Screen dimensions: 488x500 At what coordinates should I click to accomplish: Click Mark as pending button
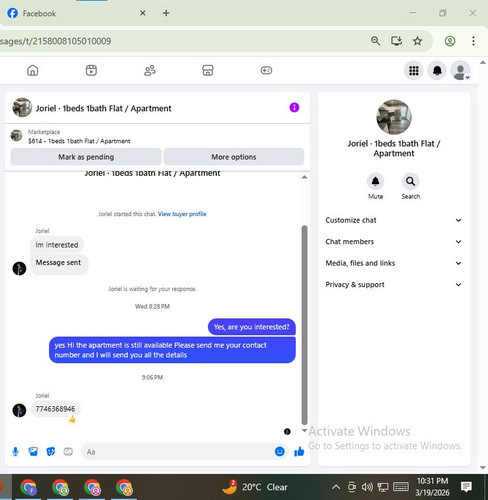[86, 157]
